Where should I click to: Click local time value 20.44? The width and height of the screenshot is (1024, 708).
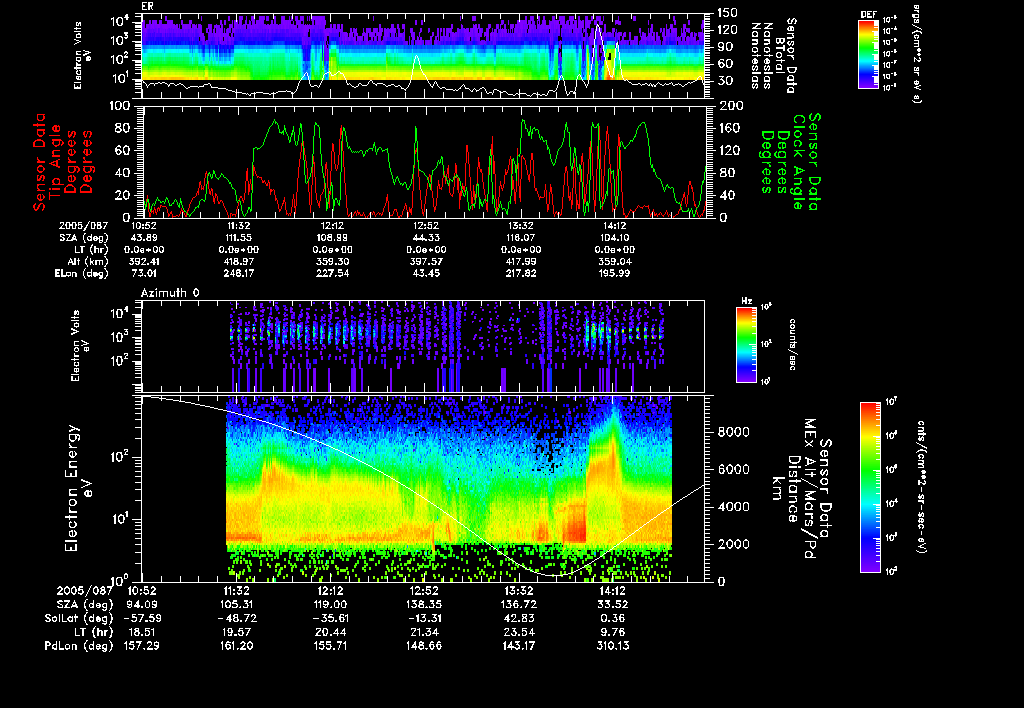click(330, 632)
